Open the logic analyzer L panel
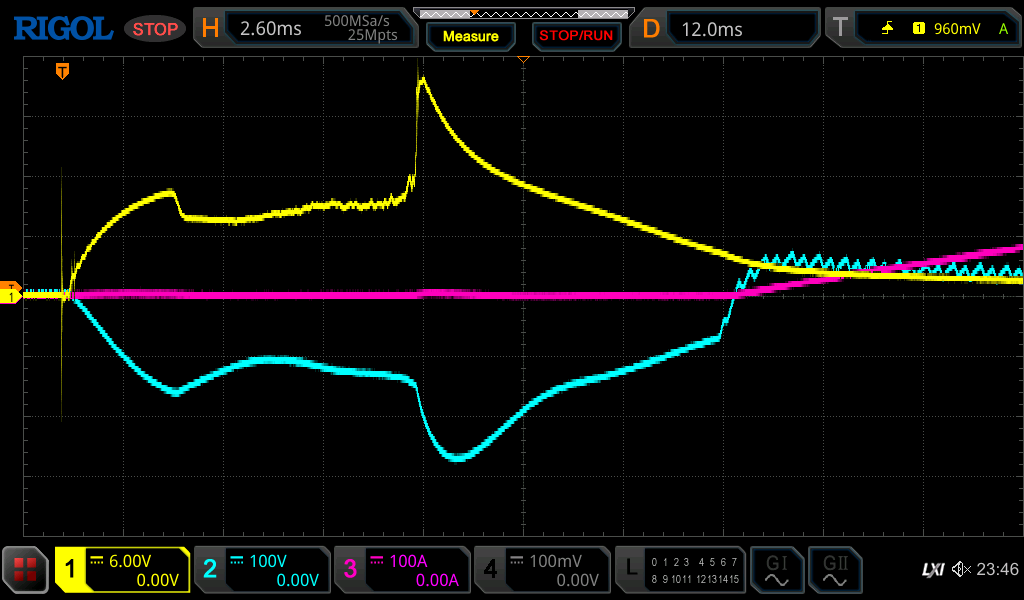The width and height of the screenshot is (1024, 600). point(680,570)
